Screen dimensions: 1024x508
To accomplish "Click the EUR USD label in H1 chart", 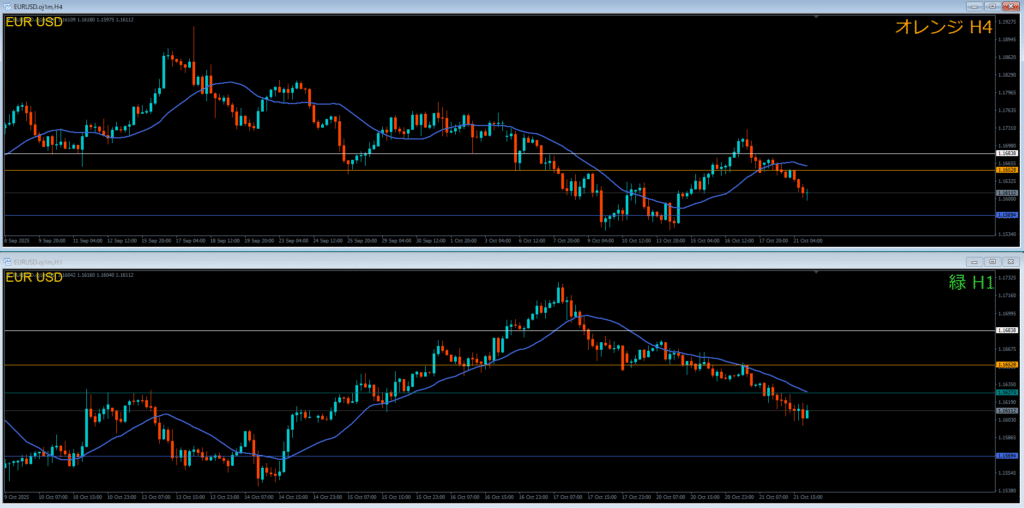I will point(34,276).
